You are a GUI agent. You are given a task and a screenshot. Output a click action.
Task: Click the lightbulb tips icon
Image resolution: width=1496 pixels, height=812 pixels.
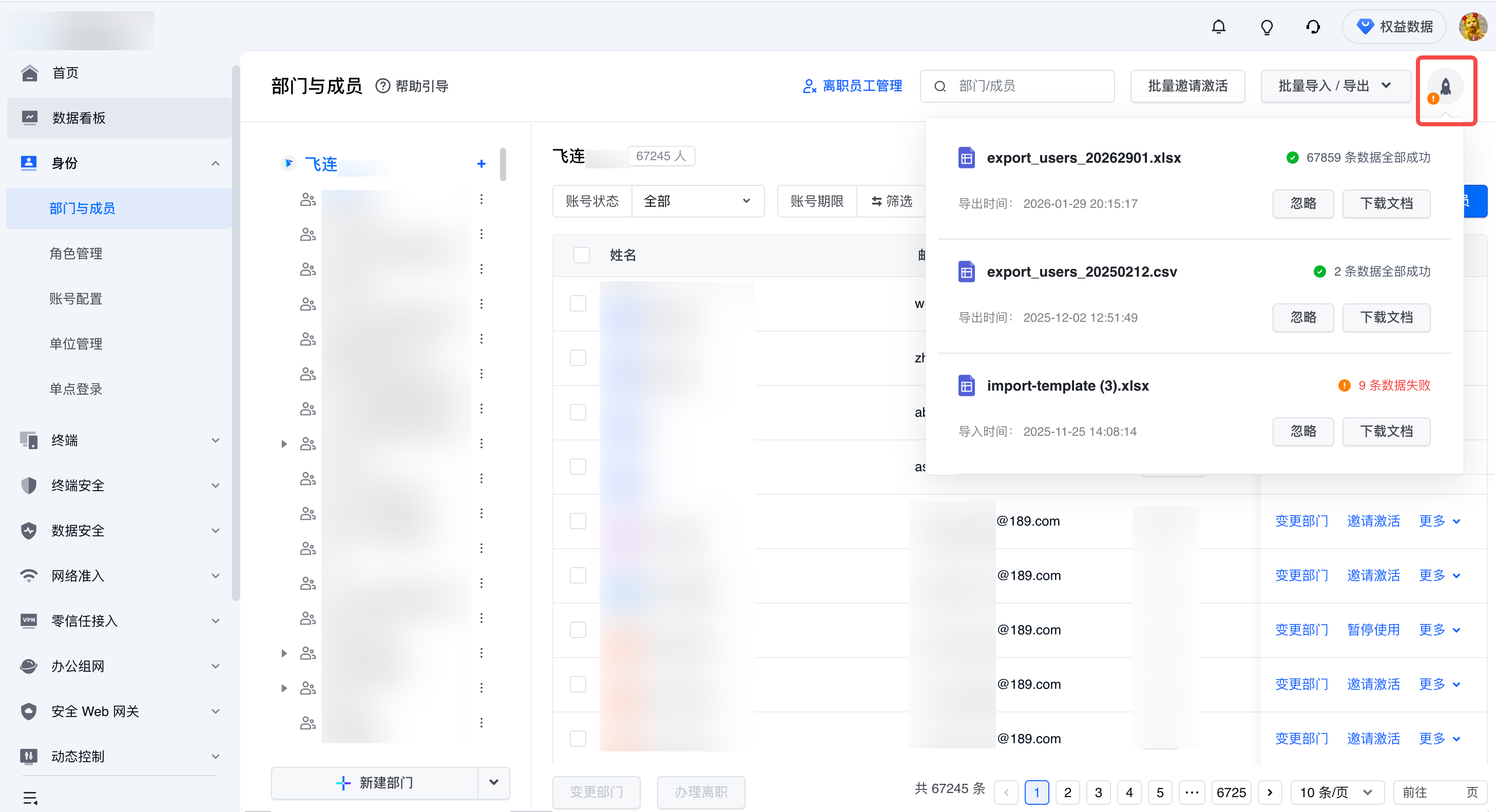[1267, 27]
